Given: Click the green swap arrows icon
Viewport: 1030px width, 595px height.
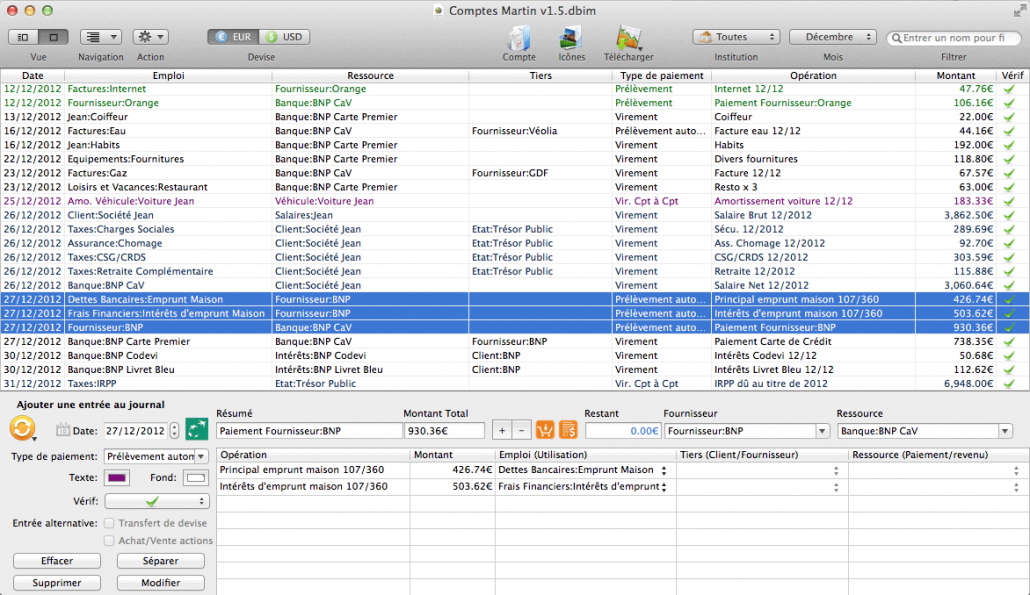Looking at the screenshot, I should [x=196, y=430].
